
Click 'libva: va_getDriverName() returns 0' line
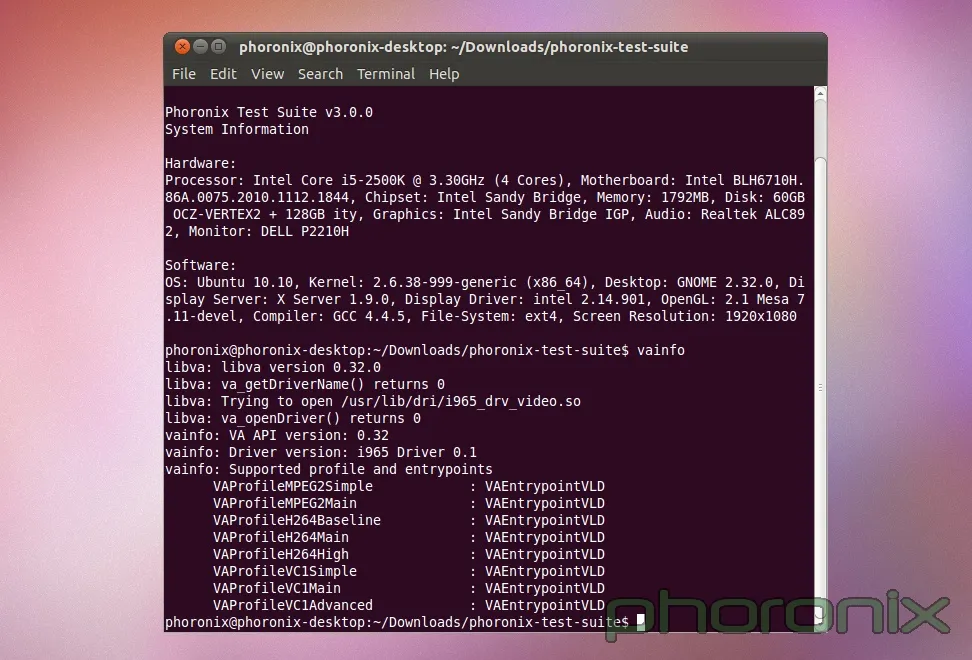pyautogui.click(x=304, y=384)
